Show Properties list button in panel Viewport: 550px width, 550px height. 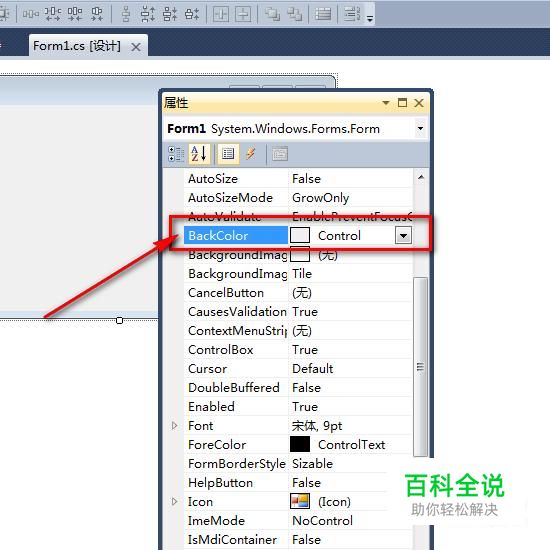pos(228,154)
